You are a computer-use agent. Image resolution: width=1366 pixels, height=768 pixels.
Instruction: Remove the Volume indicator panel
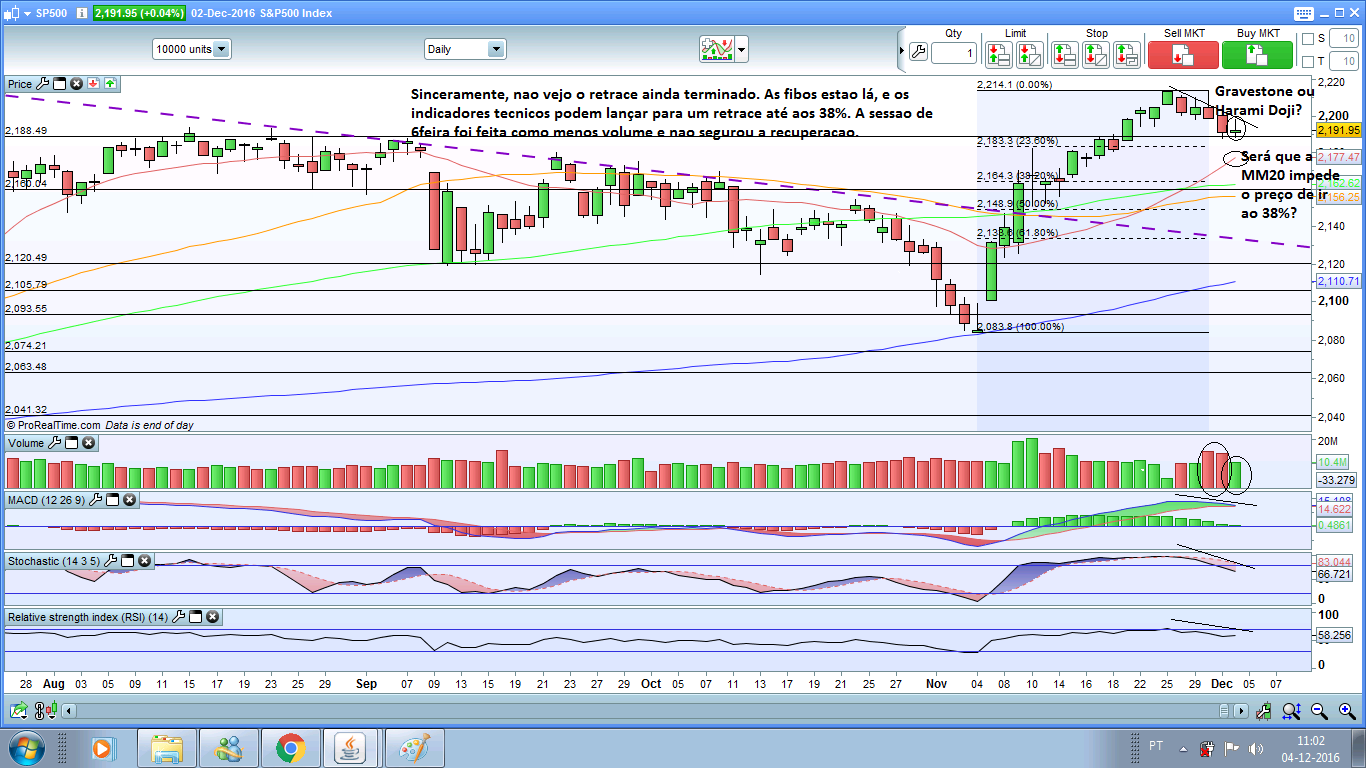click(x=88, y=443)
